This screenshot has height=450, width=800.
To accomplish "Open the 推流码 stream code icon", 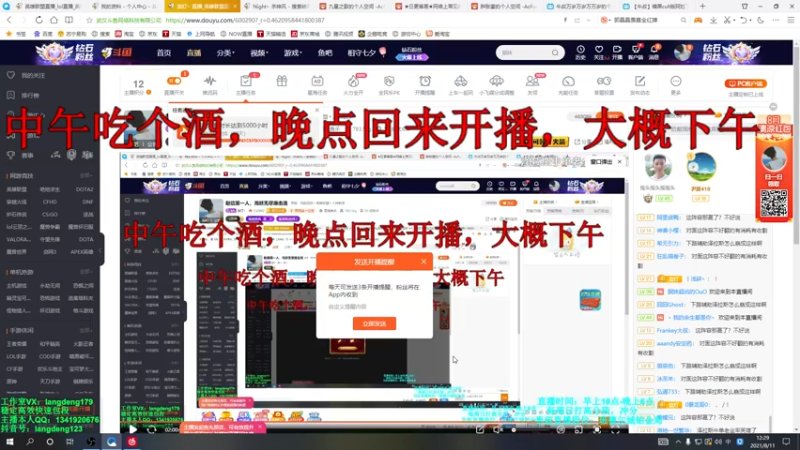I will [210, 81].
